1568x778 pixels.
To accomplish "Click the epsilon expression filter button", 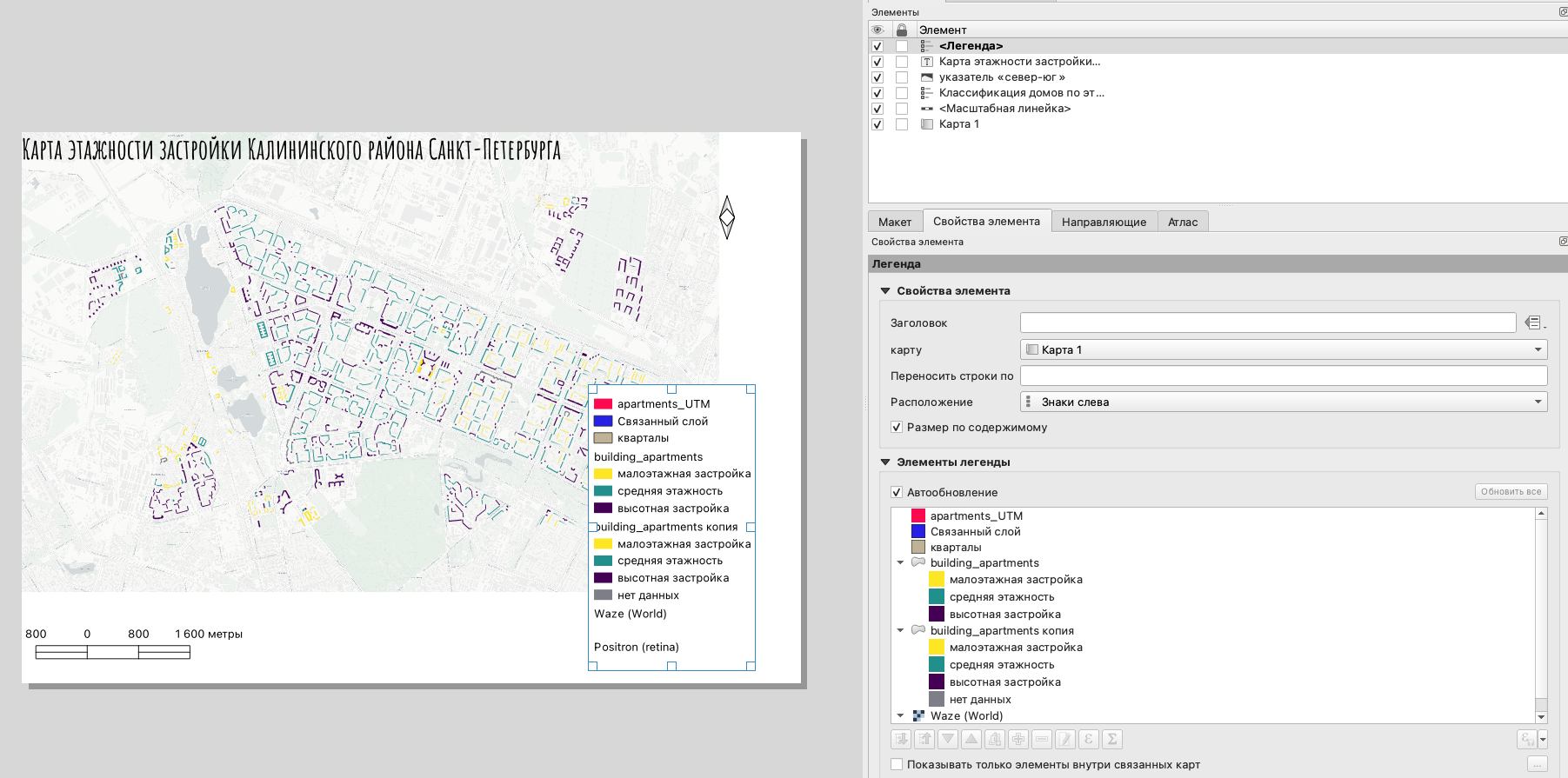I will click(x=1089, y=739).
